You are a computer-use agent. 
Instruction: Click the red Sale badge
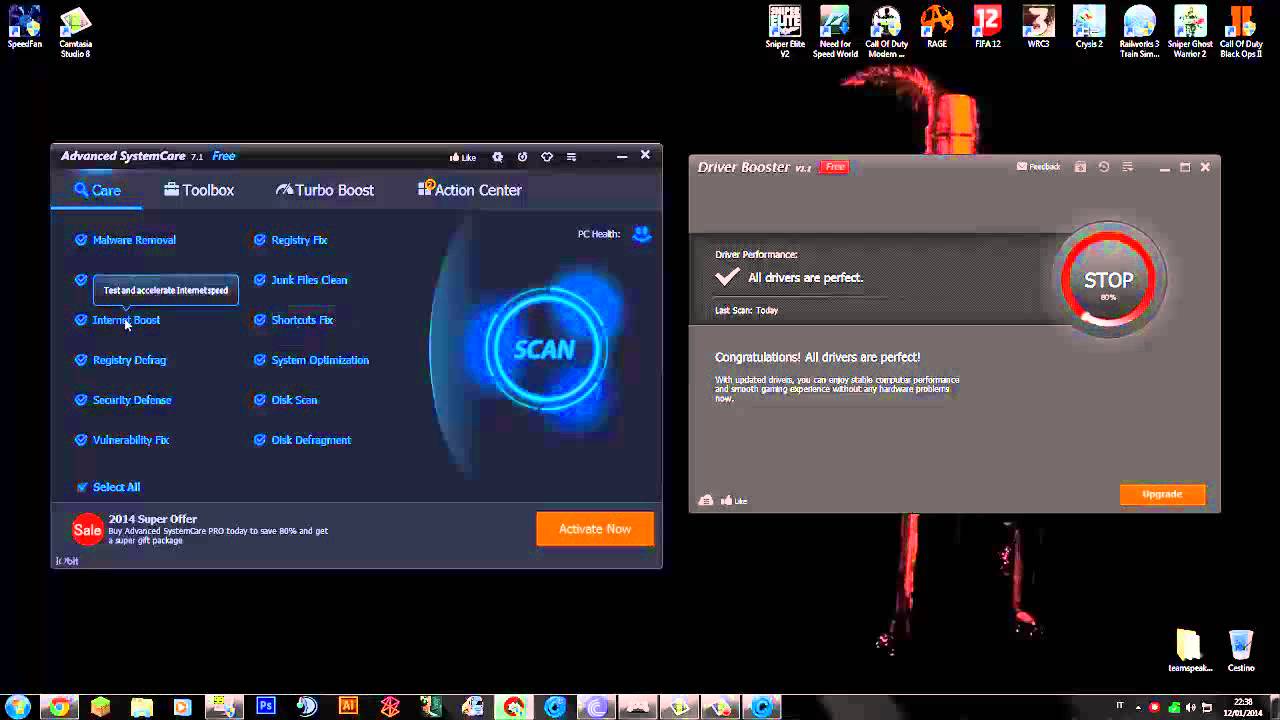click(x=87, y=530)
